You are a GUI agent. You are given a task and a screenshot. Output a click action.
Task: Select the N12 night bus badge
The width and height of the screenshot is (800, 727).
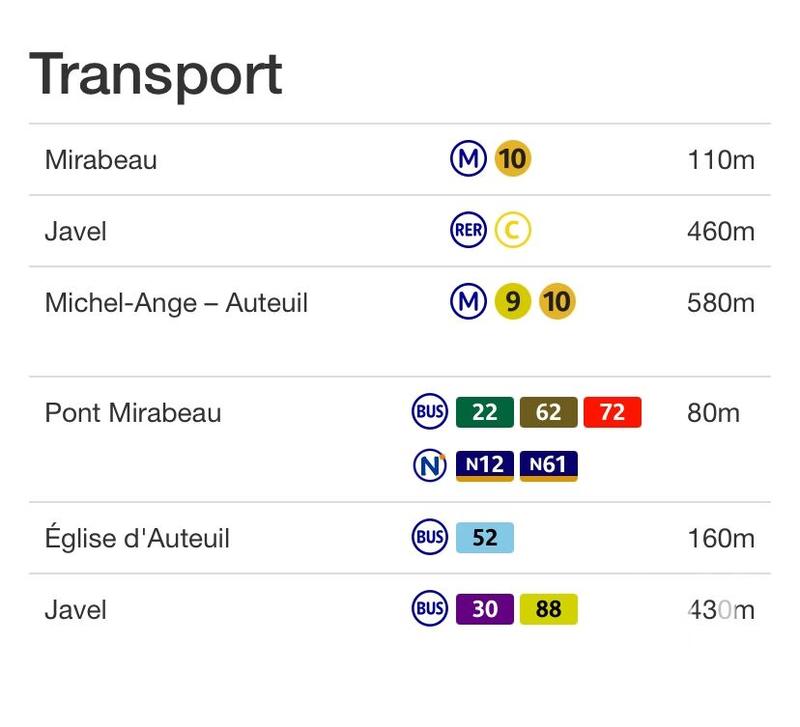pos(485,465)
